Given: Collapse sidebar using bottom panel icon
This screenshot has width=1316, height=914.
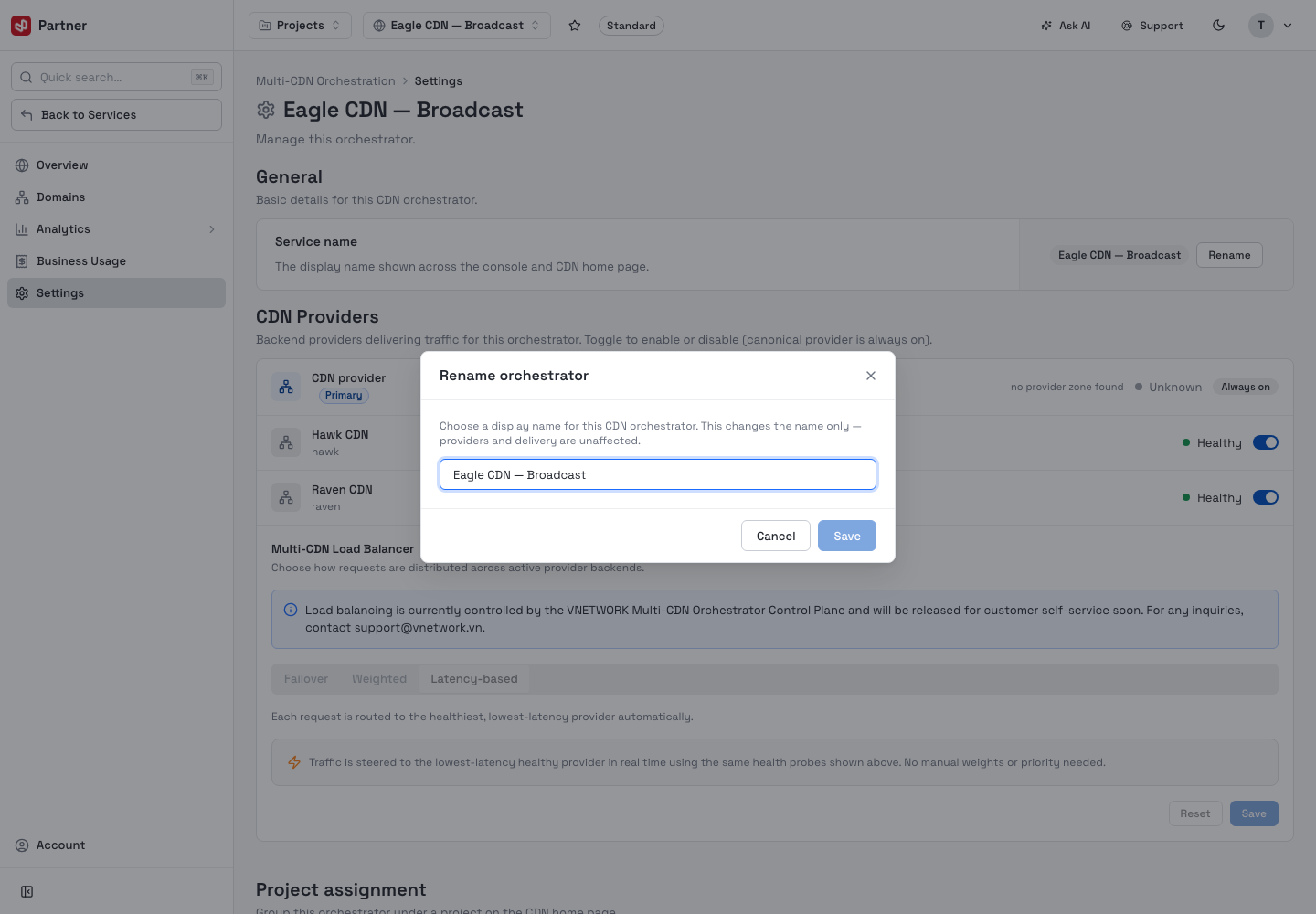Looking at the screenshot, I should click(x=27, y=891).
